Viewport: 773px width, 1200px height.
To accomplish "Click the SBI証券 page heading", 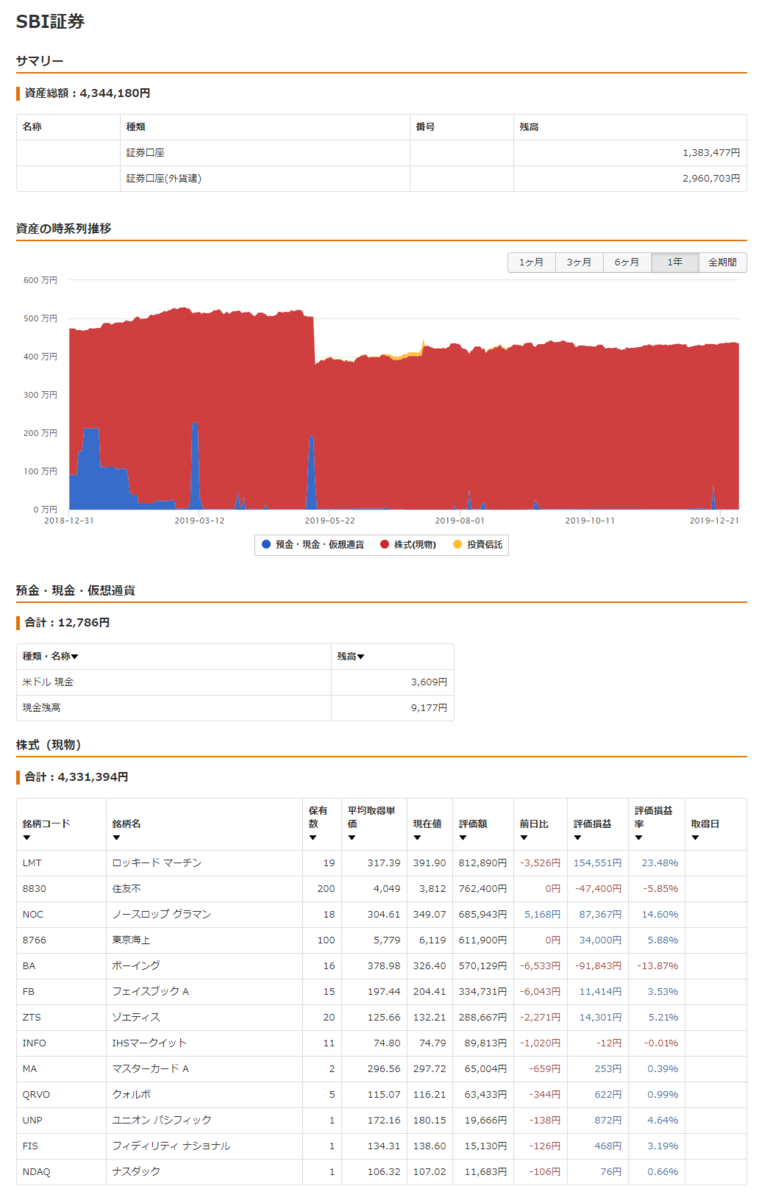I will click(x=50, y=21).
